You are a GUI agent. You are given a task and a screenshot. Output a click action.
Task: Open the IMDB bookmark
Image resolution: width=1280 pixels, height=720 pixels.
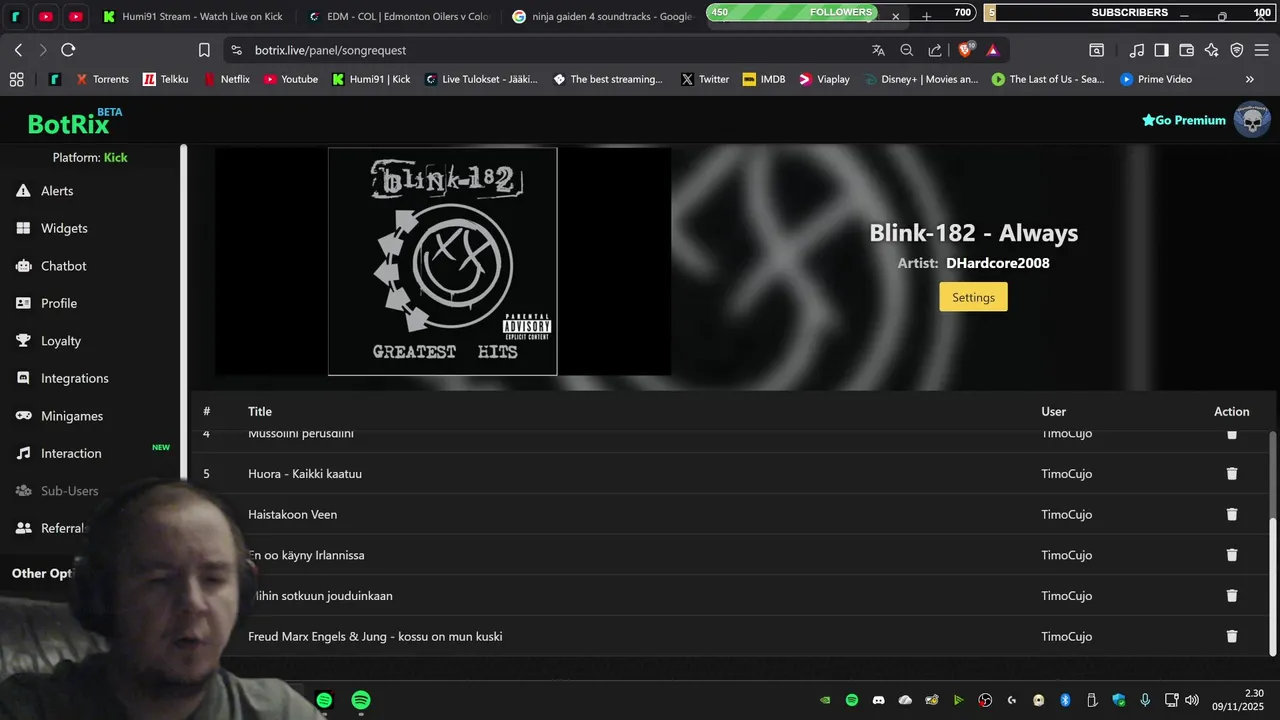pos(764,79)
